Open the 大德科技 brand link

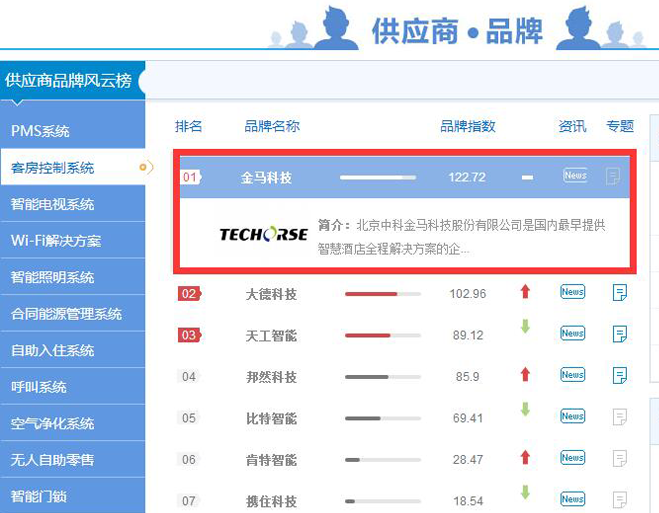[x=271, y=294]
